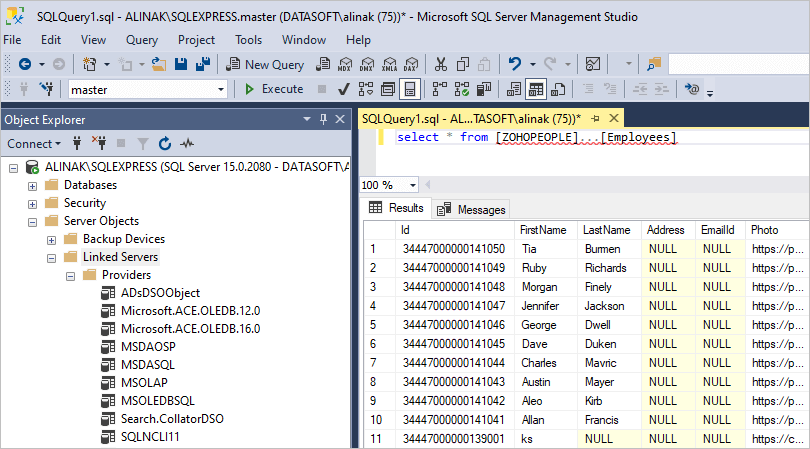Open the 100 % zoom dropdown

(x=413, y=185)
